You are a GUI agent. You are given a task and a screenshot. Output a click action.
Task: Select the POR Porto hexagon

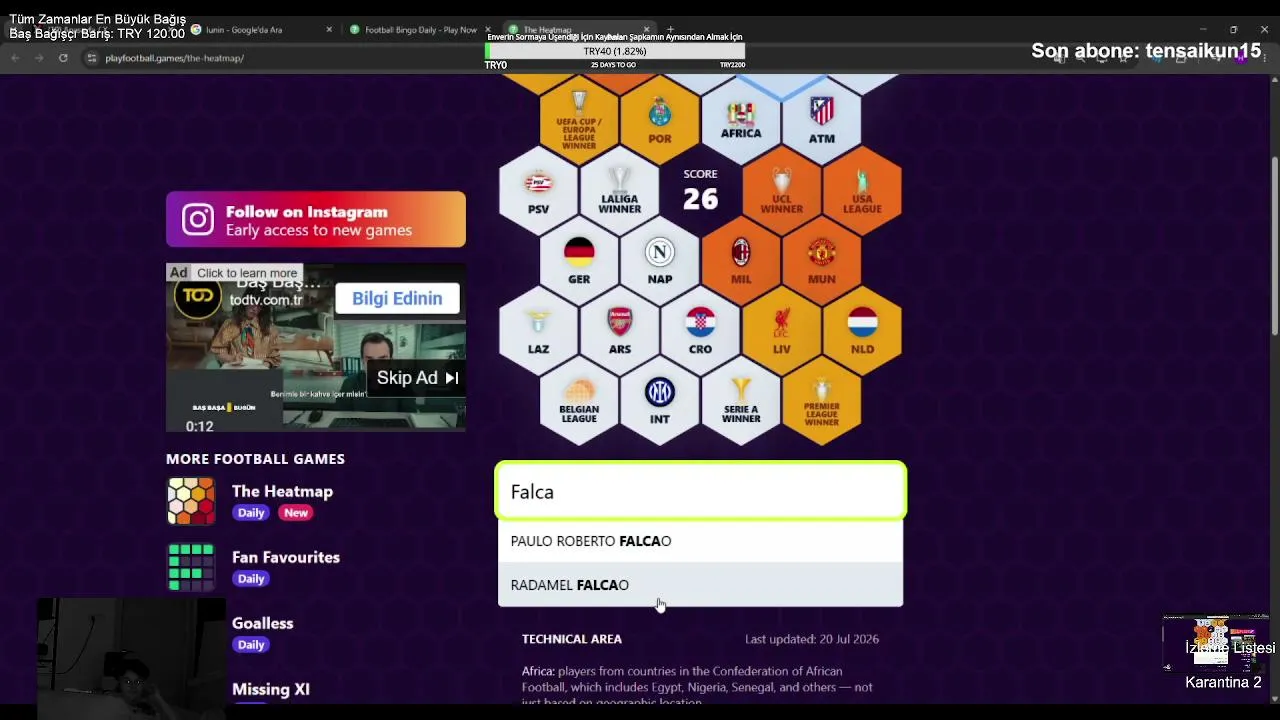point(660,120)
